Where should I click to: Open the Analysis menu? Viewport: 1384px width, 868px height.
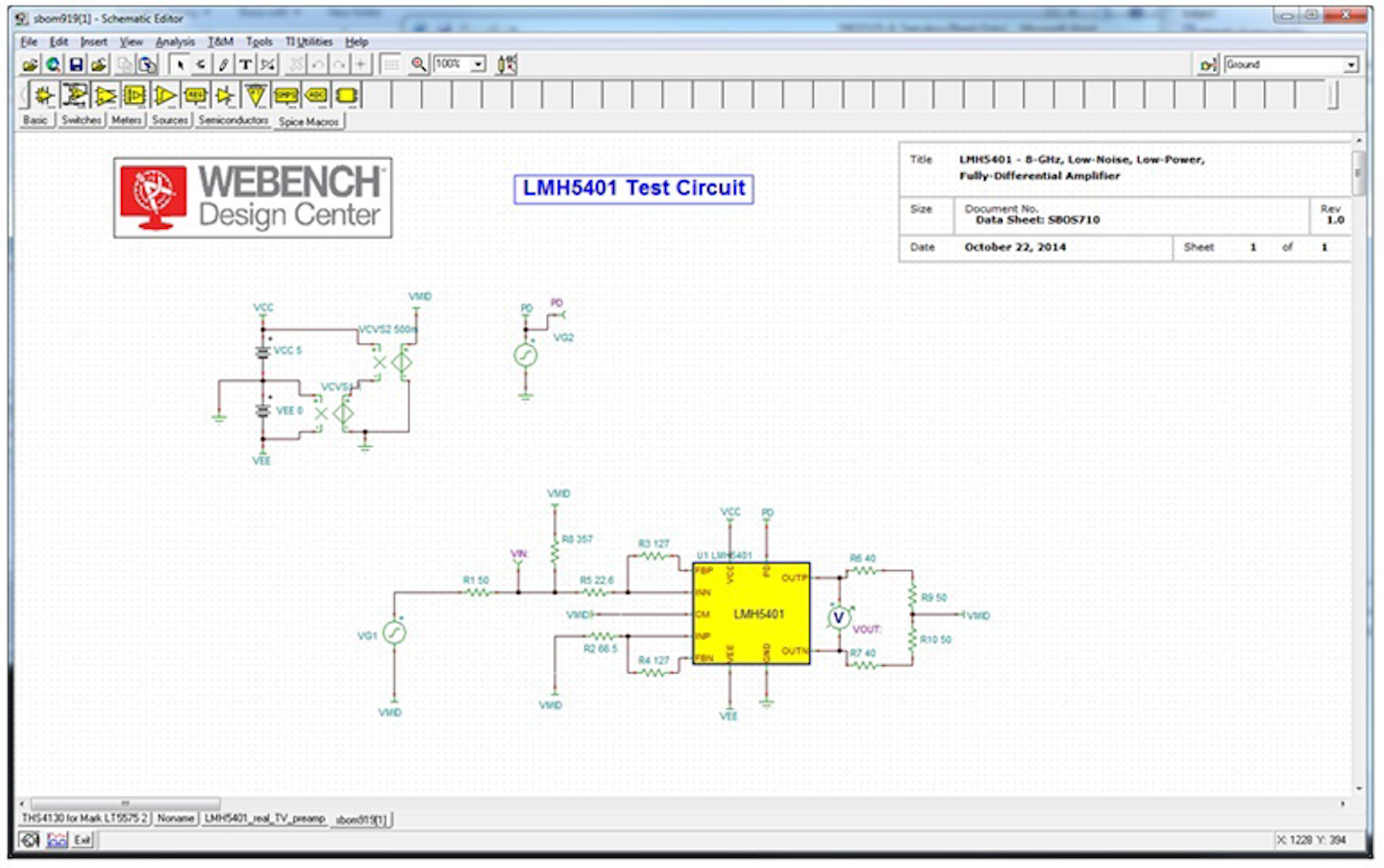coord(175,42)
